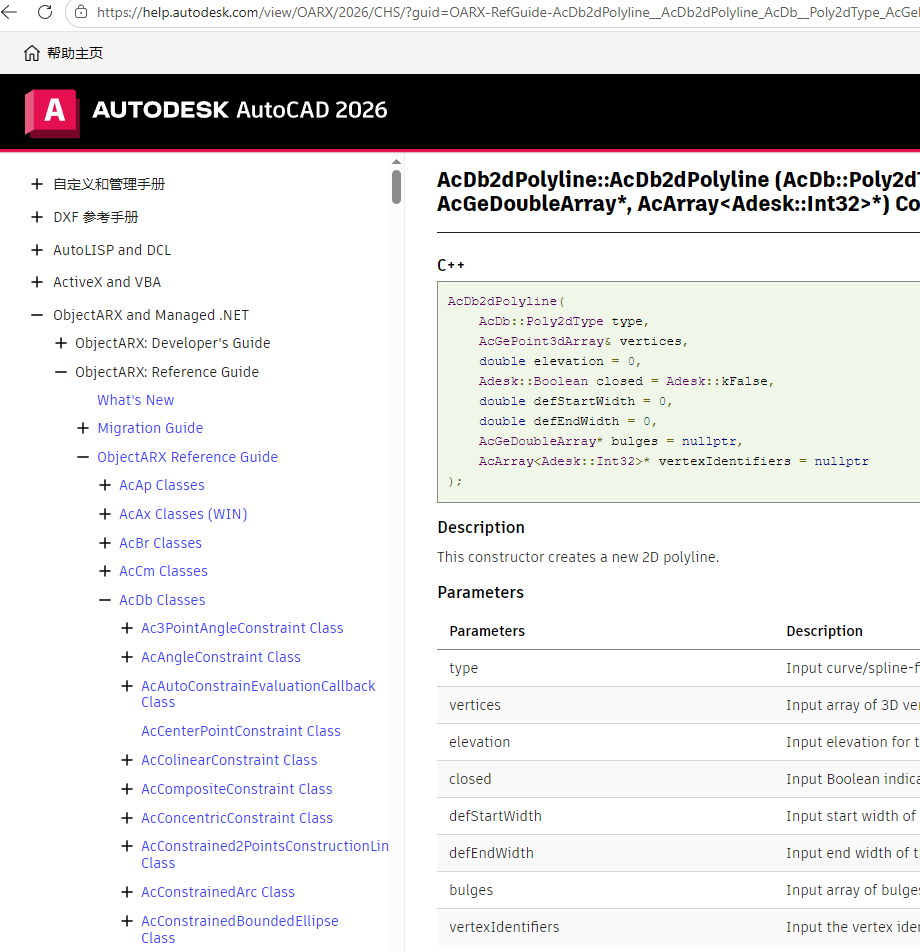Viewport: 920px width, 952px height.
Task: Expand the Migration Guide node
Action: (83, 428)
